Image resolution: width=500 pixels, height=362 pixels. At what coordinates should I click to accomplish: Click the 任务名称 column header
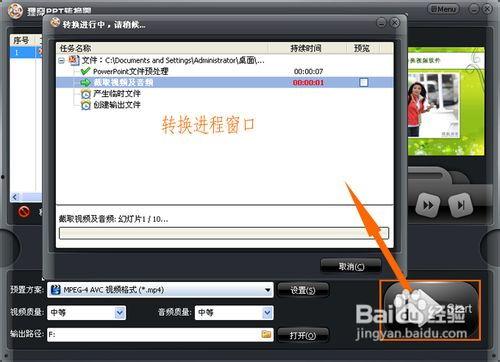click(x=163, y=48)
